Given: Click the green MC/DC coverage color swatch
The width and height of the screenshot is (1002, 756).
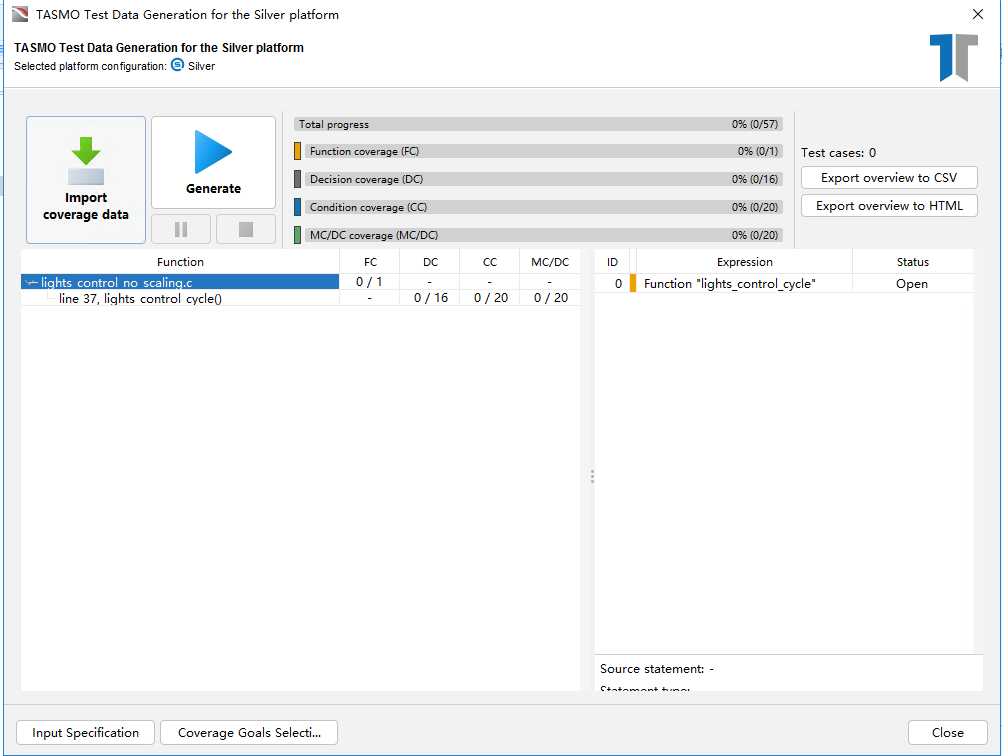Looking at the screenshot, I should point(297,235).
